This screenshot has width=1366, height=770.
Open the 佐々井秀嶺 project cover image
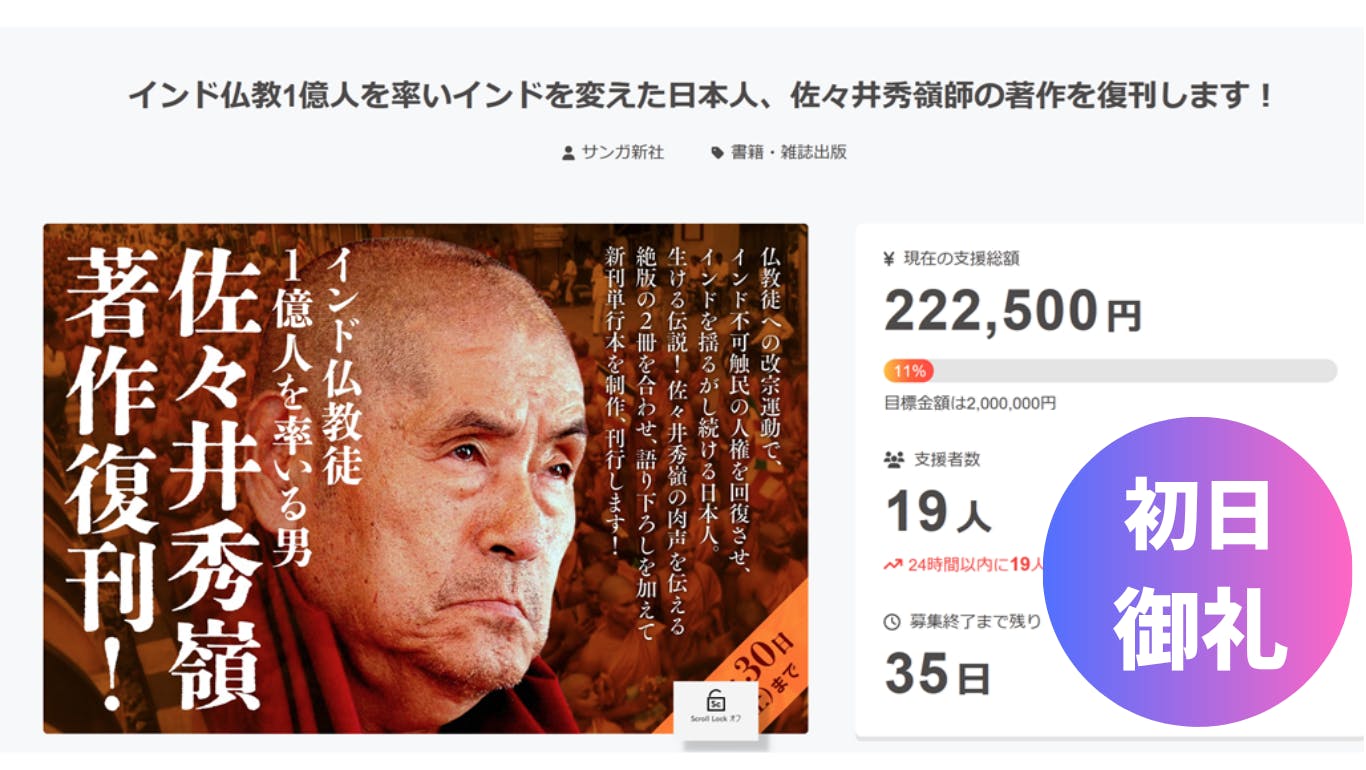(x=425, y=478)
